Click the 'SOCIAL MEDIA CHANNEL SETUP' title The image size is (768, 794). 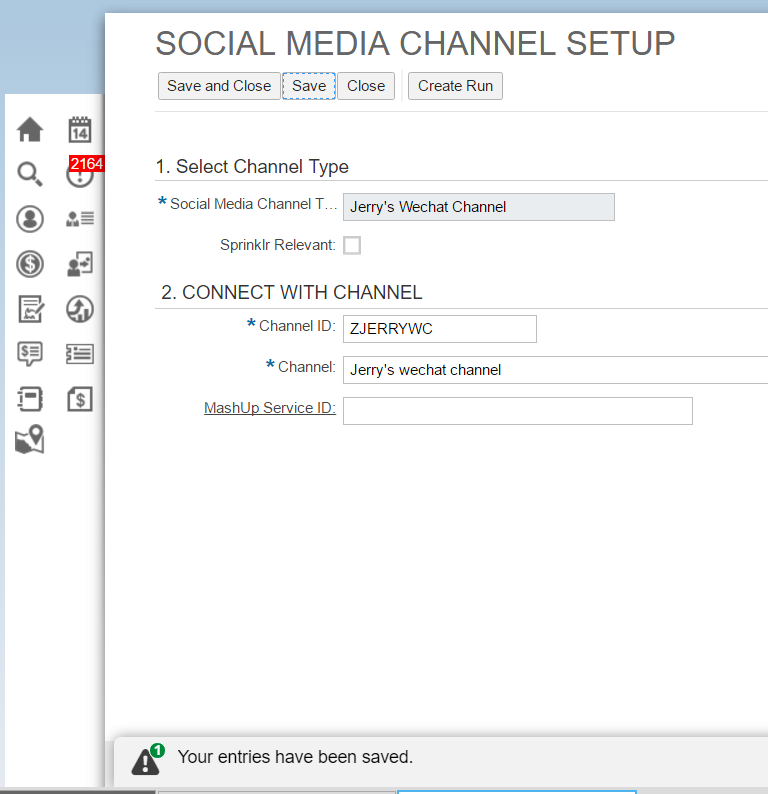point(415,44)
